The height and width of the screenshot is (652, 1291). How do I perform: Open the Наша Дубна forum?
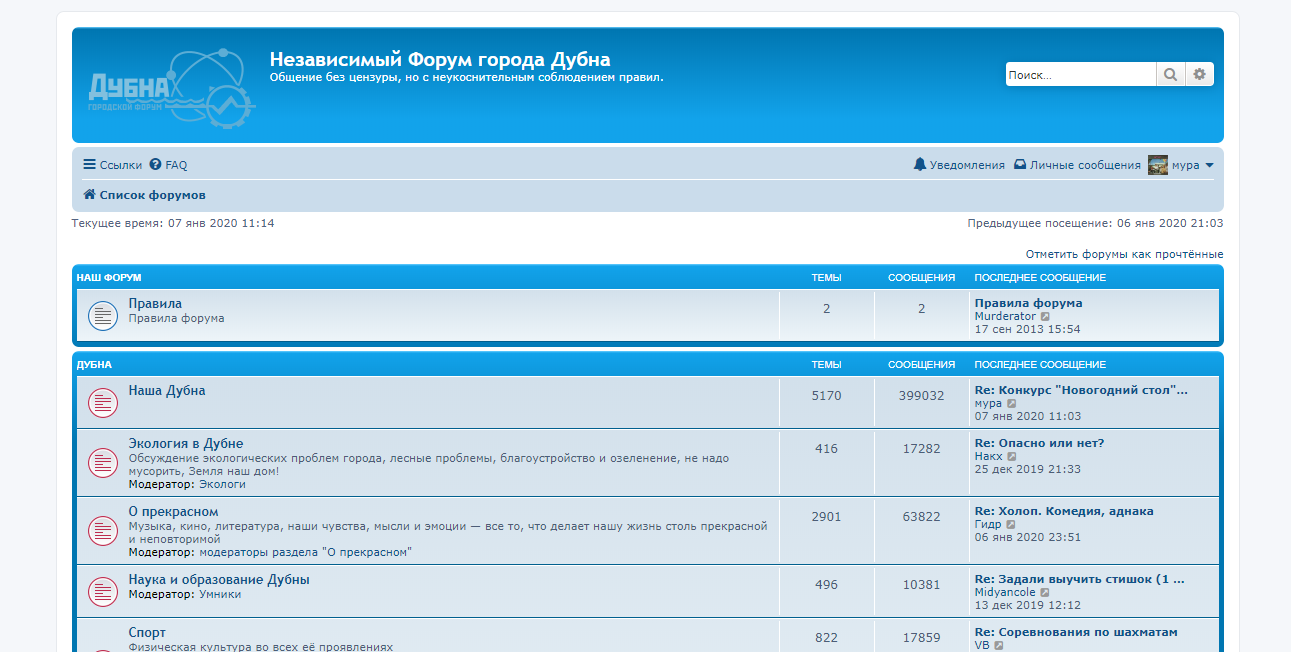click(167, 391)
